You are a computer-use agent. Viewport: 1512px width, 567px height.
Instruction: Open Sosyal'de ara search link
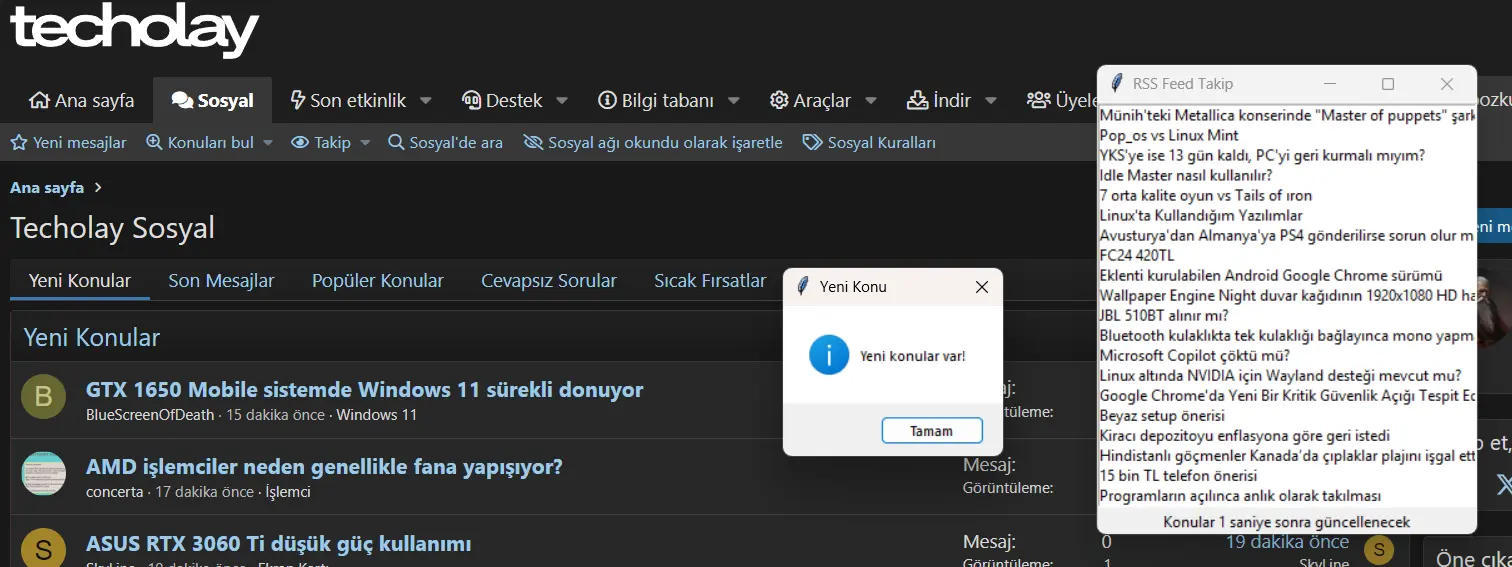point(456,142)
